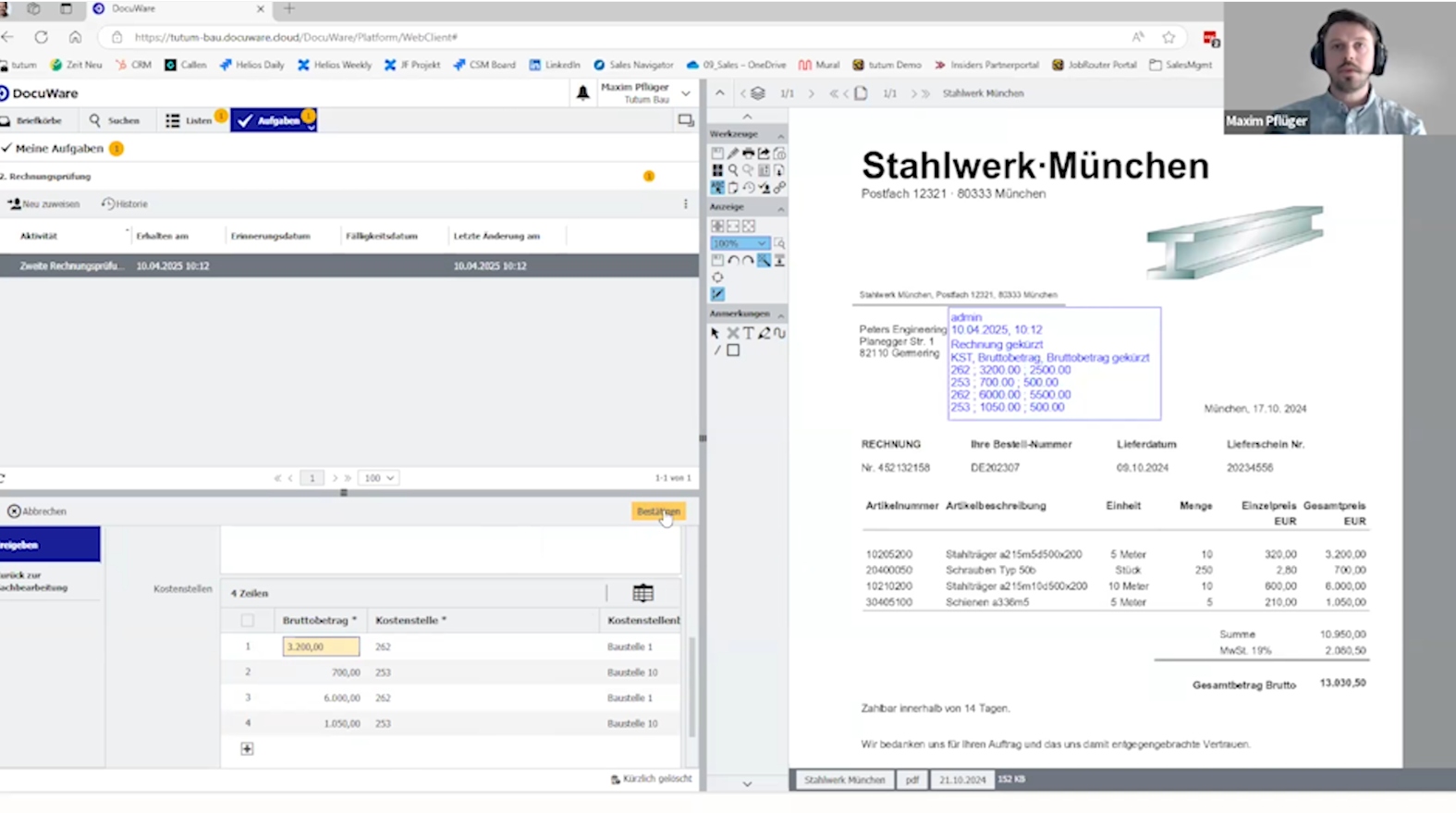
Task: Collapse the Werkzeuge section
Action: [x=781, y=135]
